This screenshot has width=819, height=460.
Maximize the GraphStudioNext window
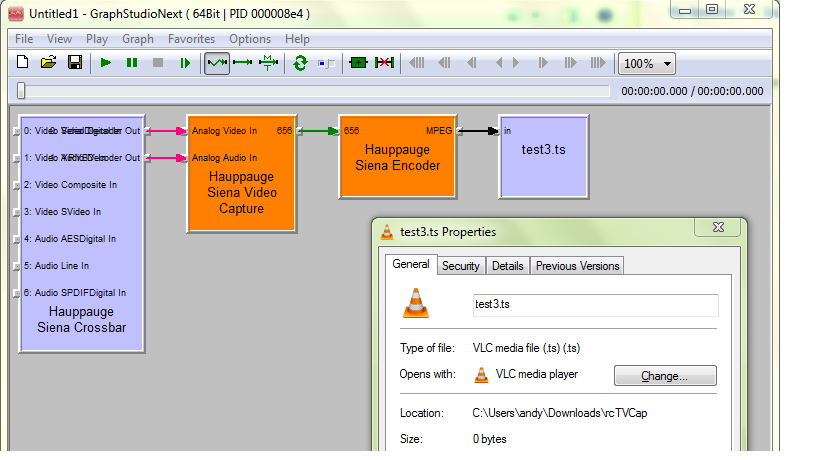pyautogui.click(x=711, y=9)
